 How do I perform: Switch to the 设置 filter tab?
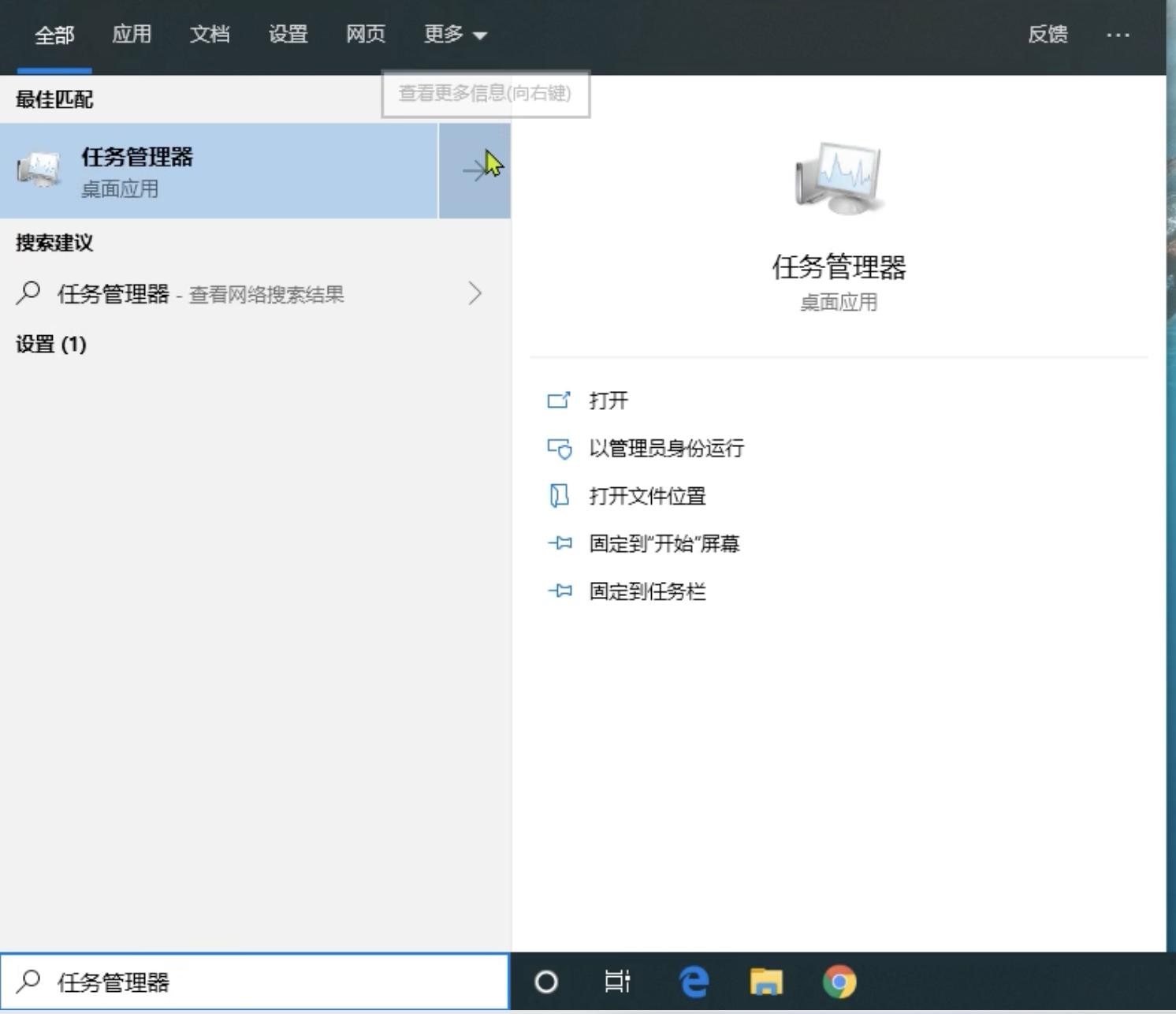(288, 35)
